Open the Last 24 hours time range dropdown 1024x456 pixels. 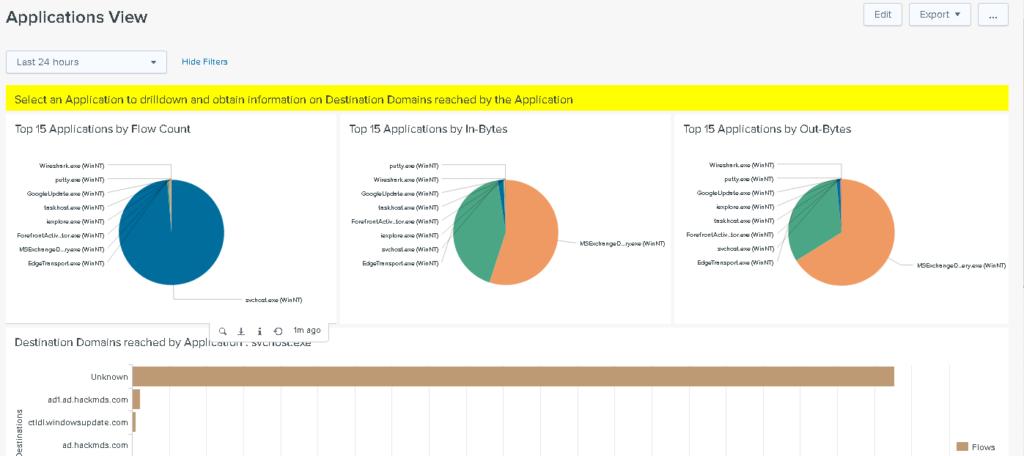86,62
